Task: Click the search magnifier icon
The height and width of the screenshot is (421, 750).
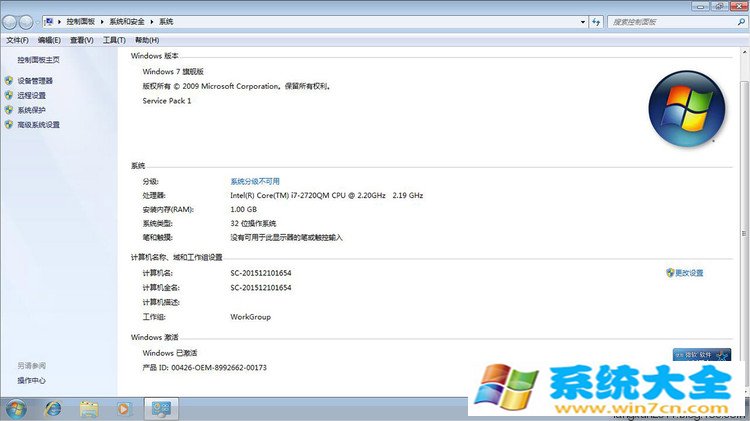Action: coord(741,22)
